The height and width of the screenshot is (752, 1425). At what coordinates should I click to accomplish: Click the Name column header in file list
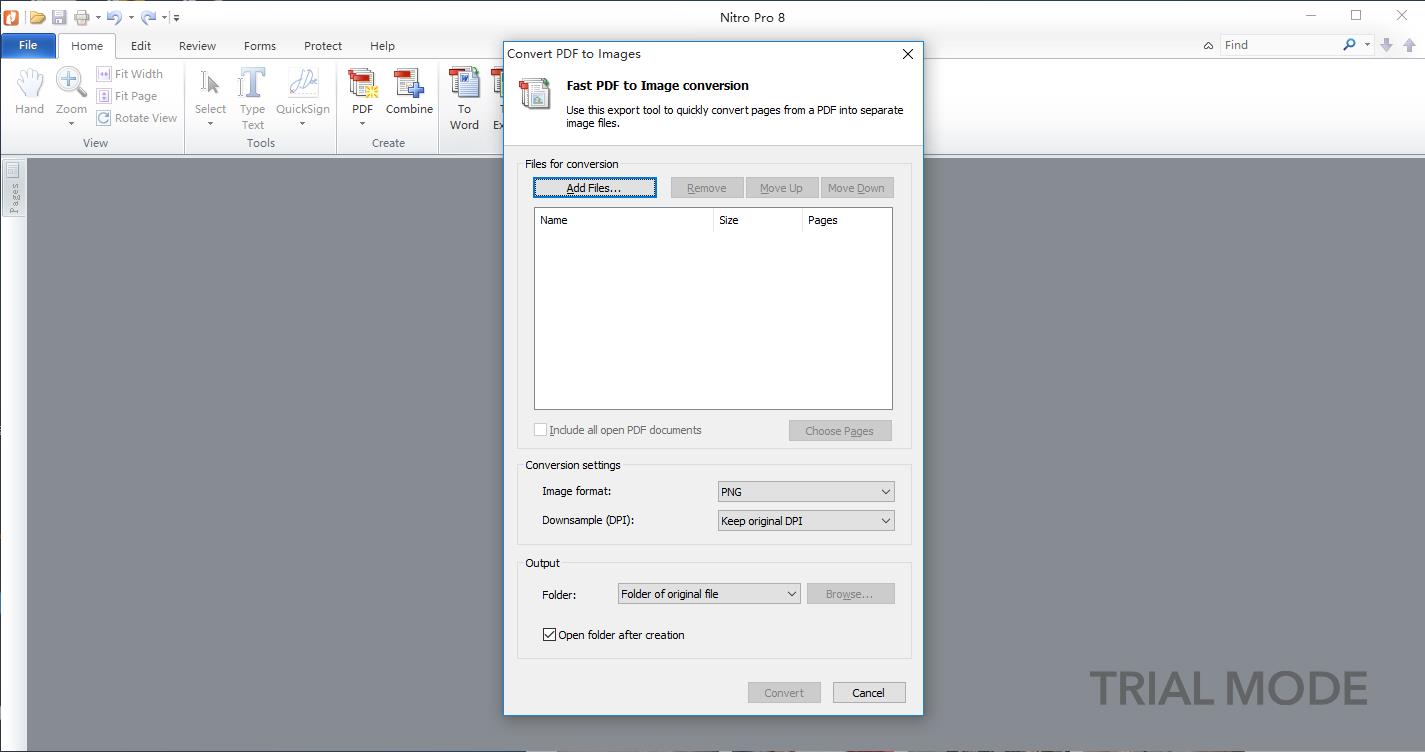(624, 220)
